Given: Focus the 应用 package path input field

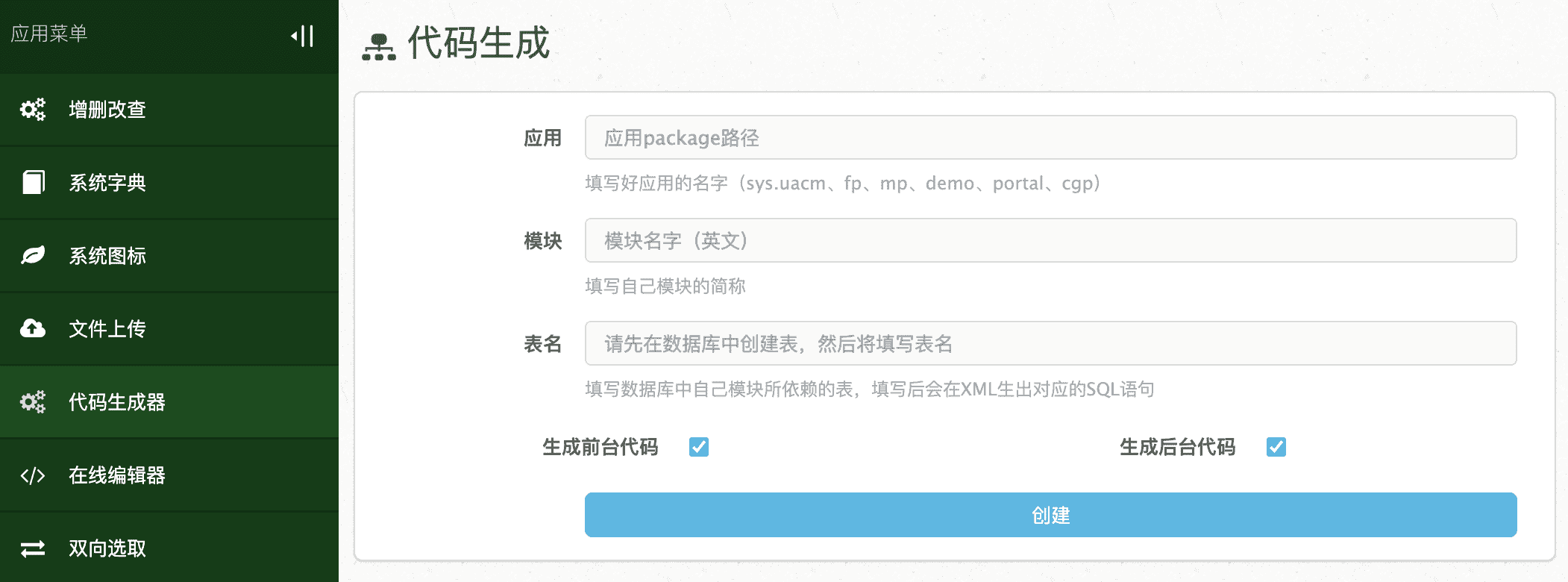Looking at the screenshot, I should coord(1050,137).
